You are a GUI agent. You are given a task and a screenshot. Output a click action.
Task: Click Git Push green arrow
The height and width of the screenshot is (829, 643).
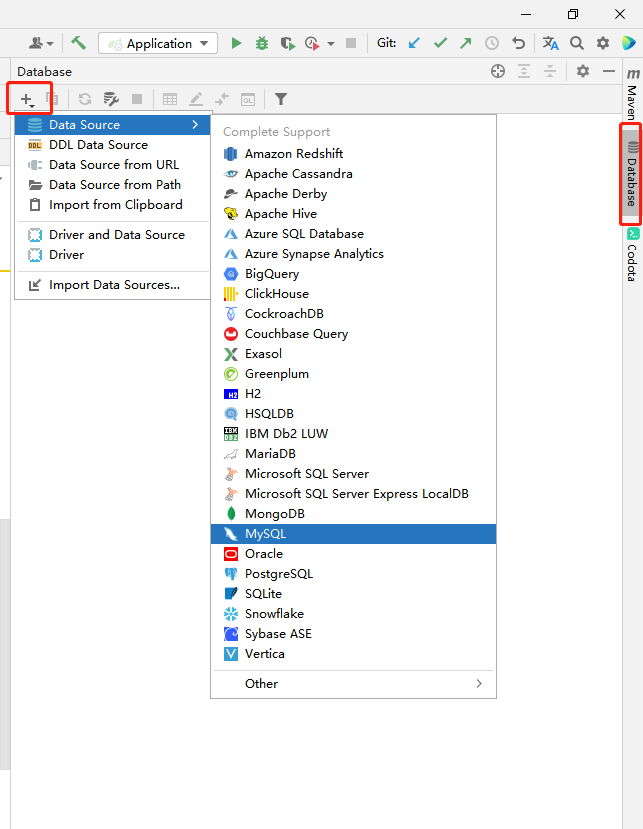(466, 43)
